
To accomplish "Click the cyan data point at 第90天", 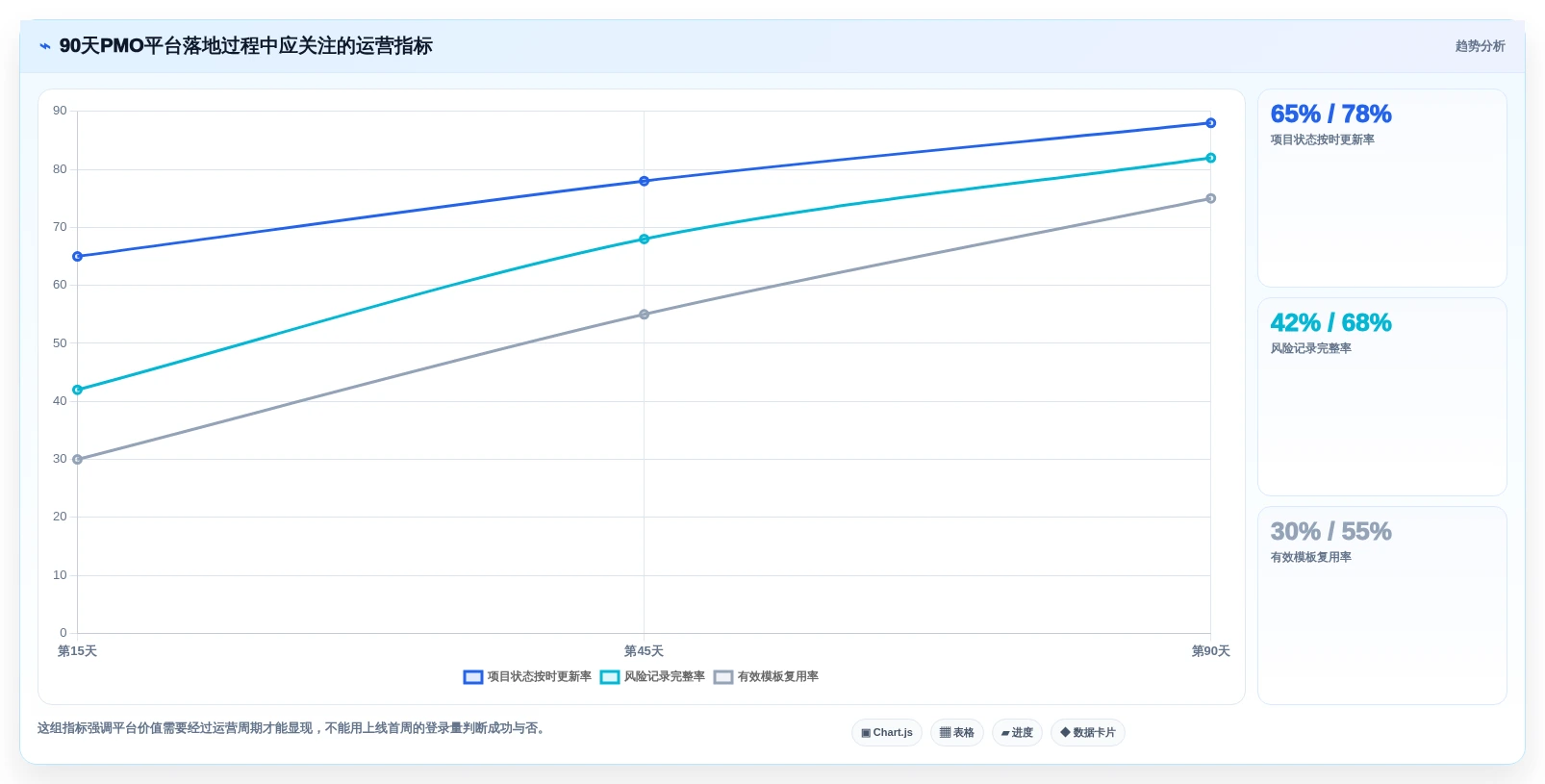I will click(1211, 158).
